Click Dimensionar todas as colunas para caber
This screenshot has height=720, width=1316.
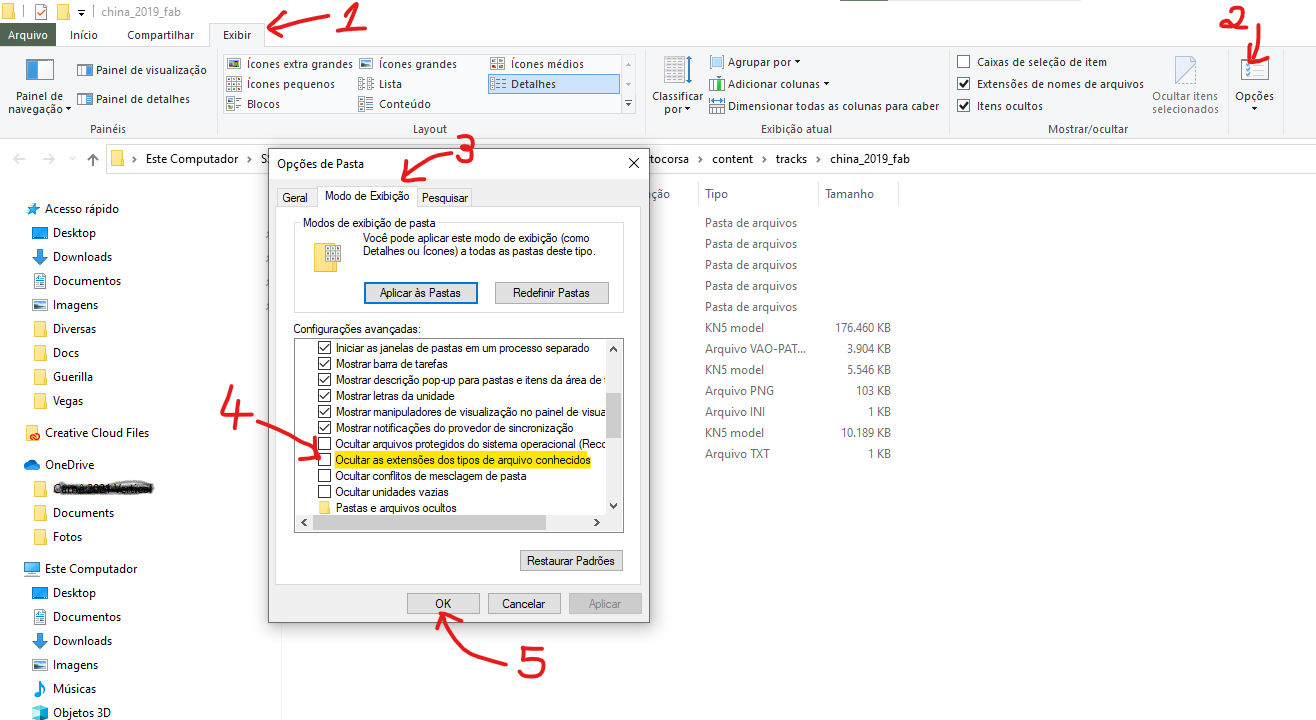(x=824, y=106)
